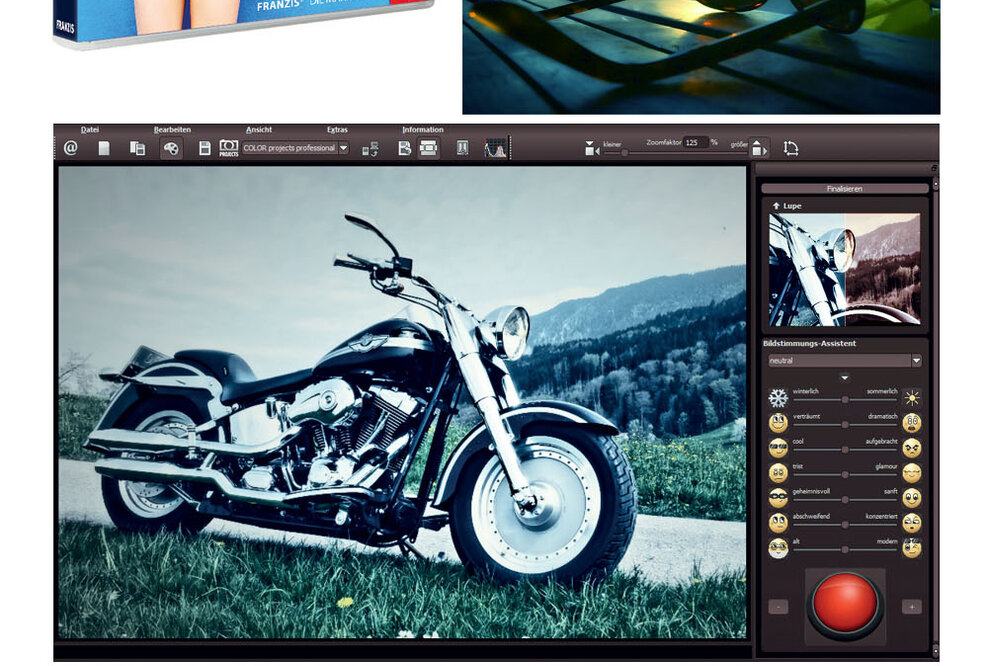This screenshot has width=988, height=666.
Task: Click the PROJECTS camera icon
Action: click(x=228, y=148)
